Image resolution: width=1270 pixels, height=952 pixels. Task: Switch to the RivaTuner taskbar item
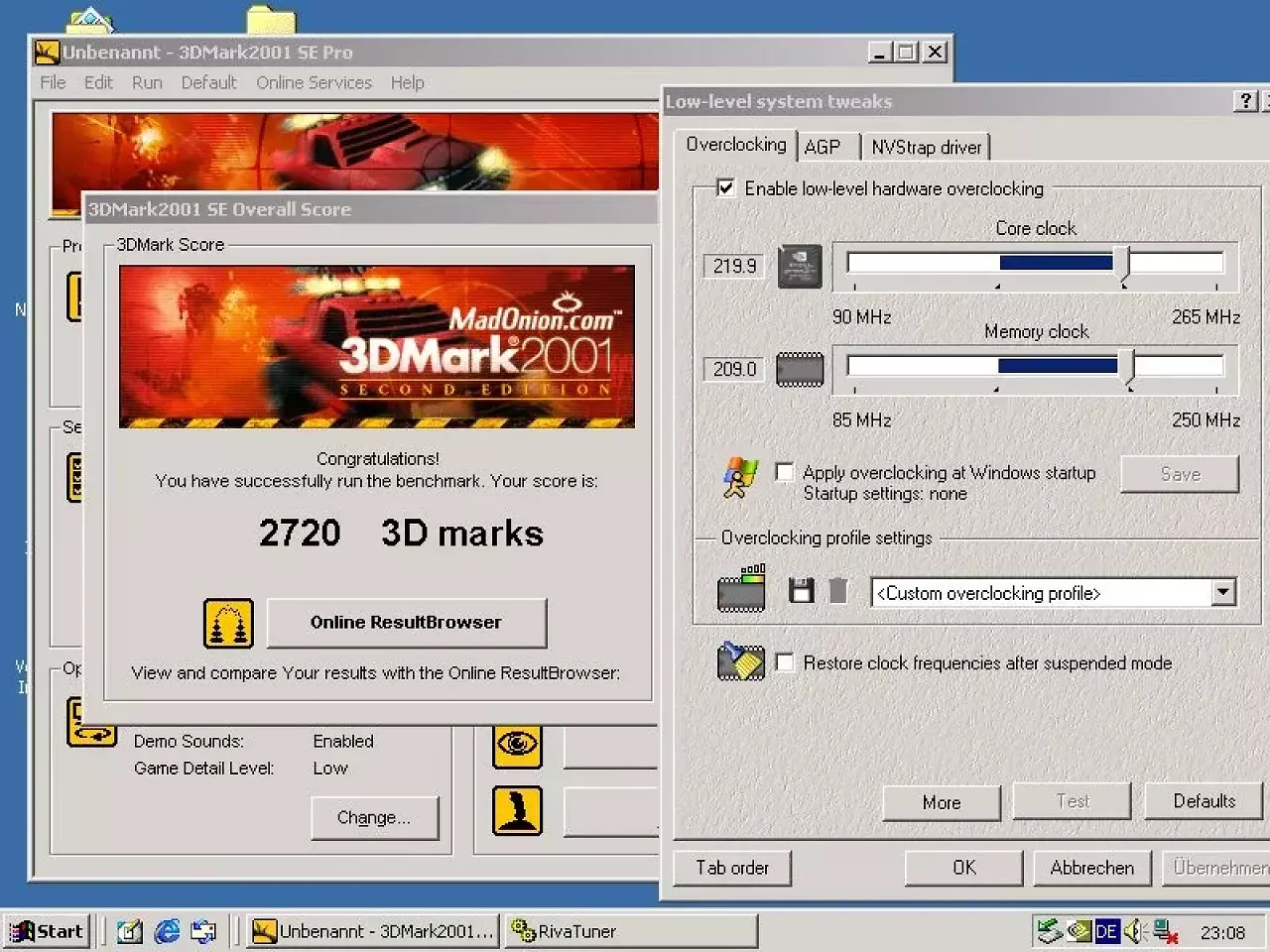click(x=631, y=931)
